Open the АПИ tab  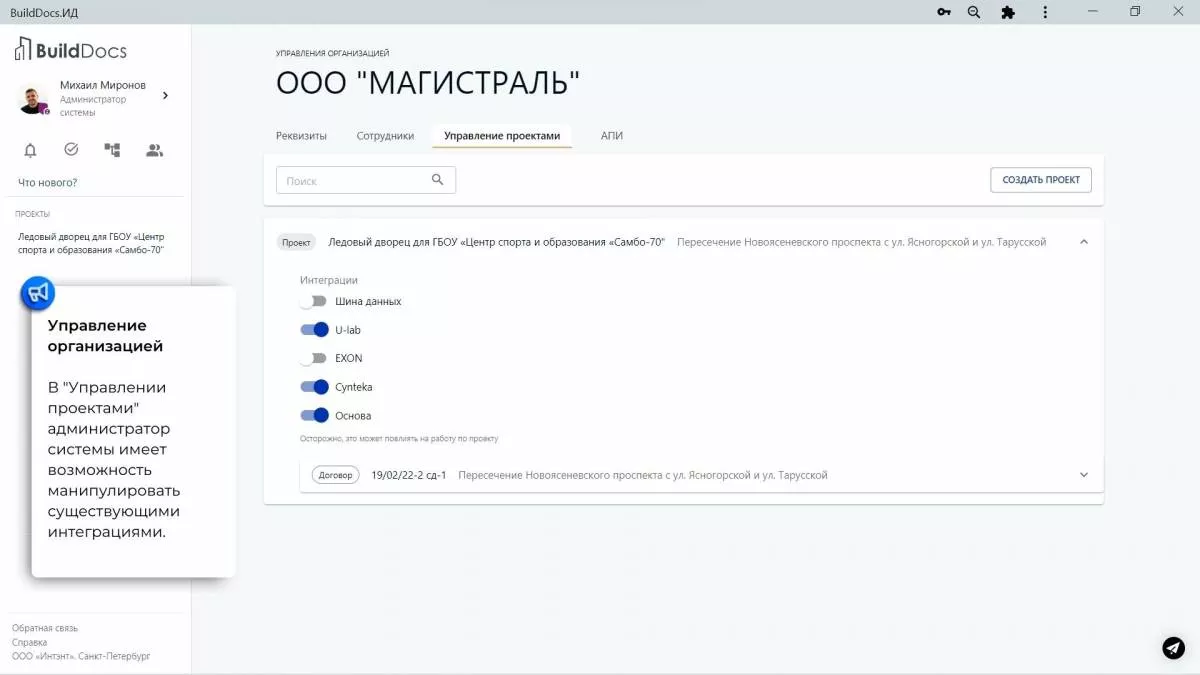point(612,135)
